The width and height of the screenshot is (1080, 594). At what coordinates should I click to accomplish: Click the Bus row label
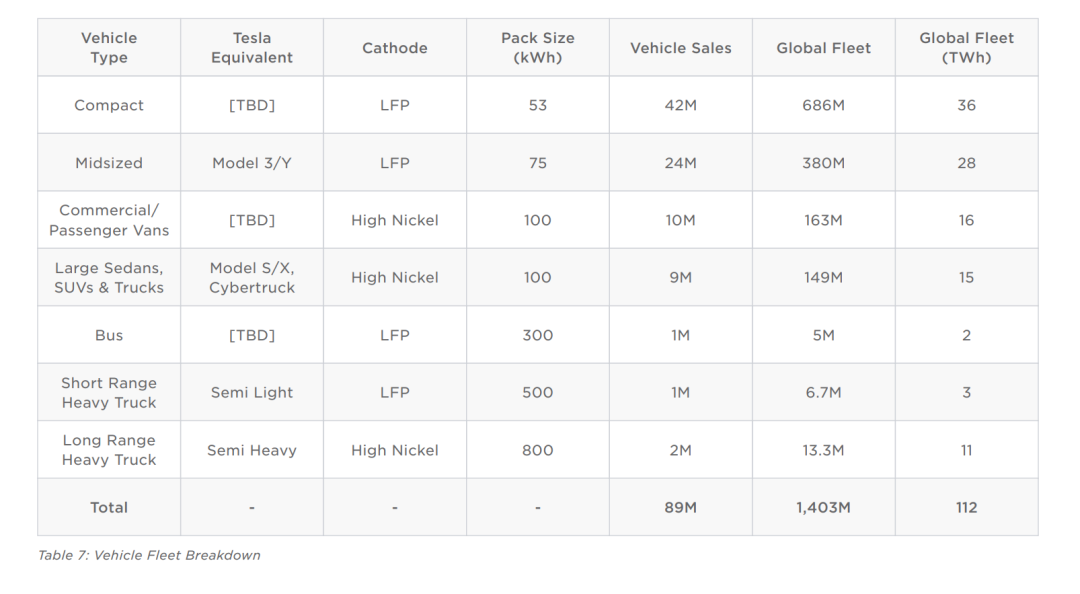[109, 335]
